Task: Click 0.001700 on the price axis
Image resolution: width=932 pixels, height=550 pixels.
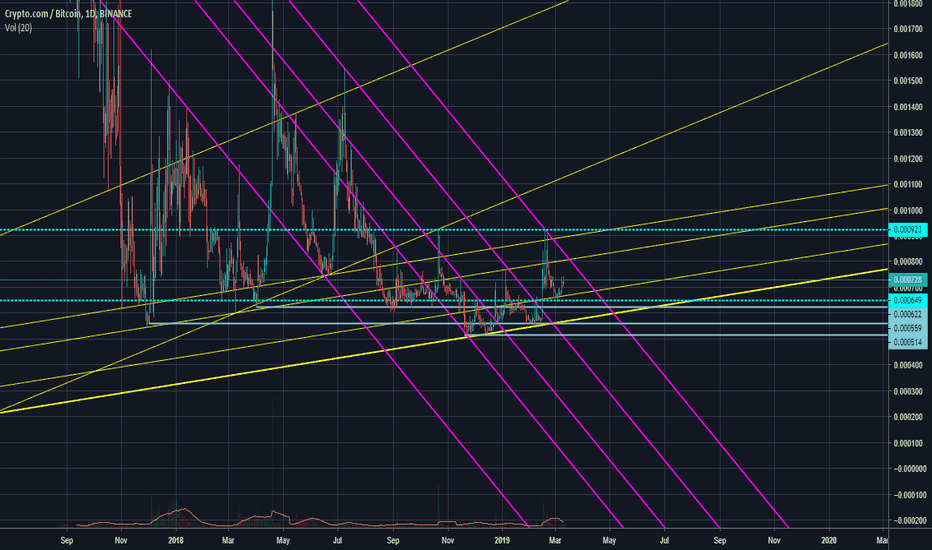Action: point(908,29)
